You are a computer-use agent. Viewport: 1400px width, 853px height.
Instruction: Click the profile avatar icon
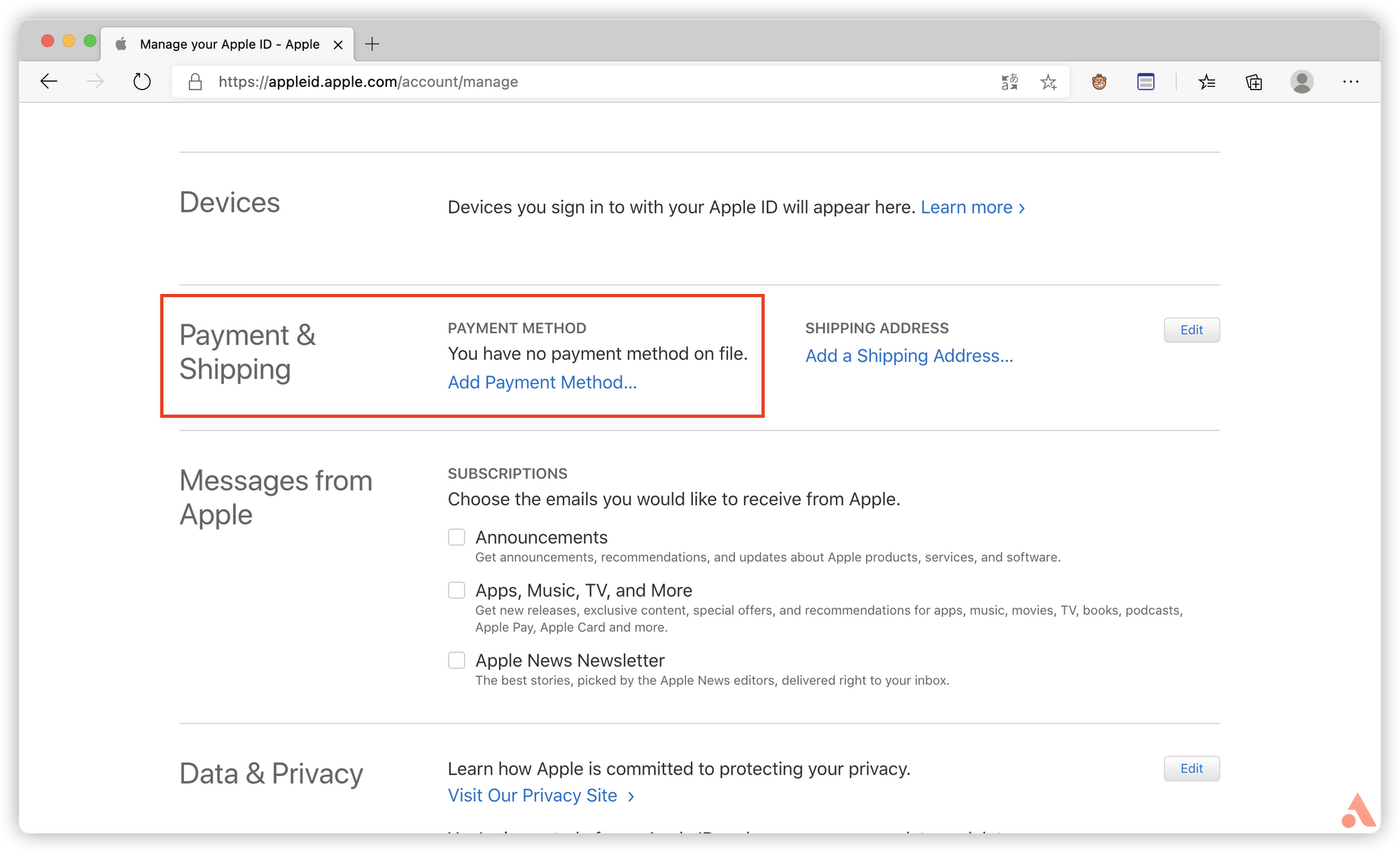pos(1301,81)
